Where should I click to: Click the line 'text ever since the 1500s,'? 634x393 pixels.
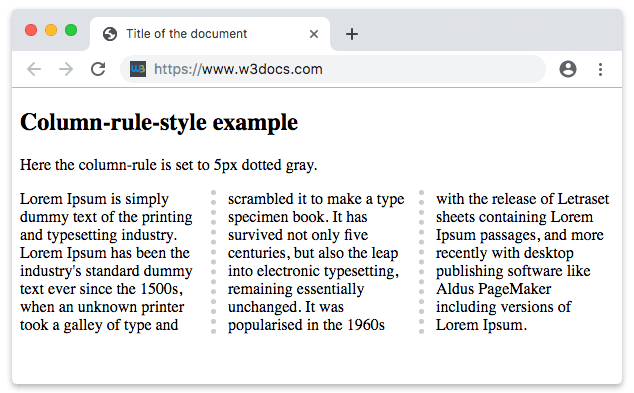click(x=101, y=289)
